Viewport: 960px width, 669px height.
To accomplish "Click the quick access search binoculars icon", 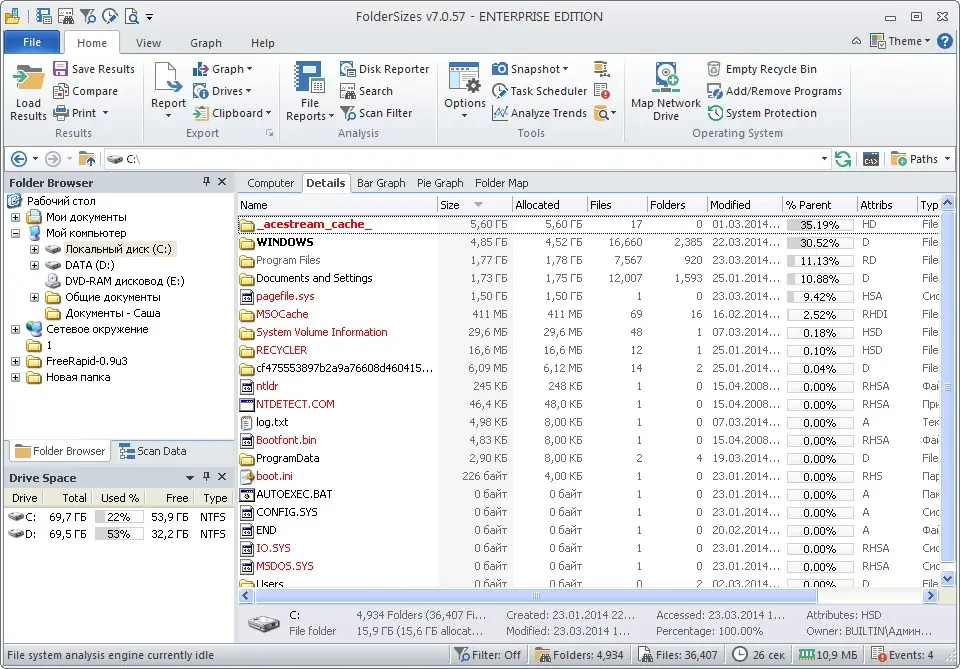I will (x=66, y=16).
